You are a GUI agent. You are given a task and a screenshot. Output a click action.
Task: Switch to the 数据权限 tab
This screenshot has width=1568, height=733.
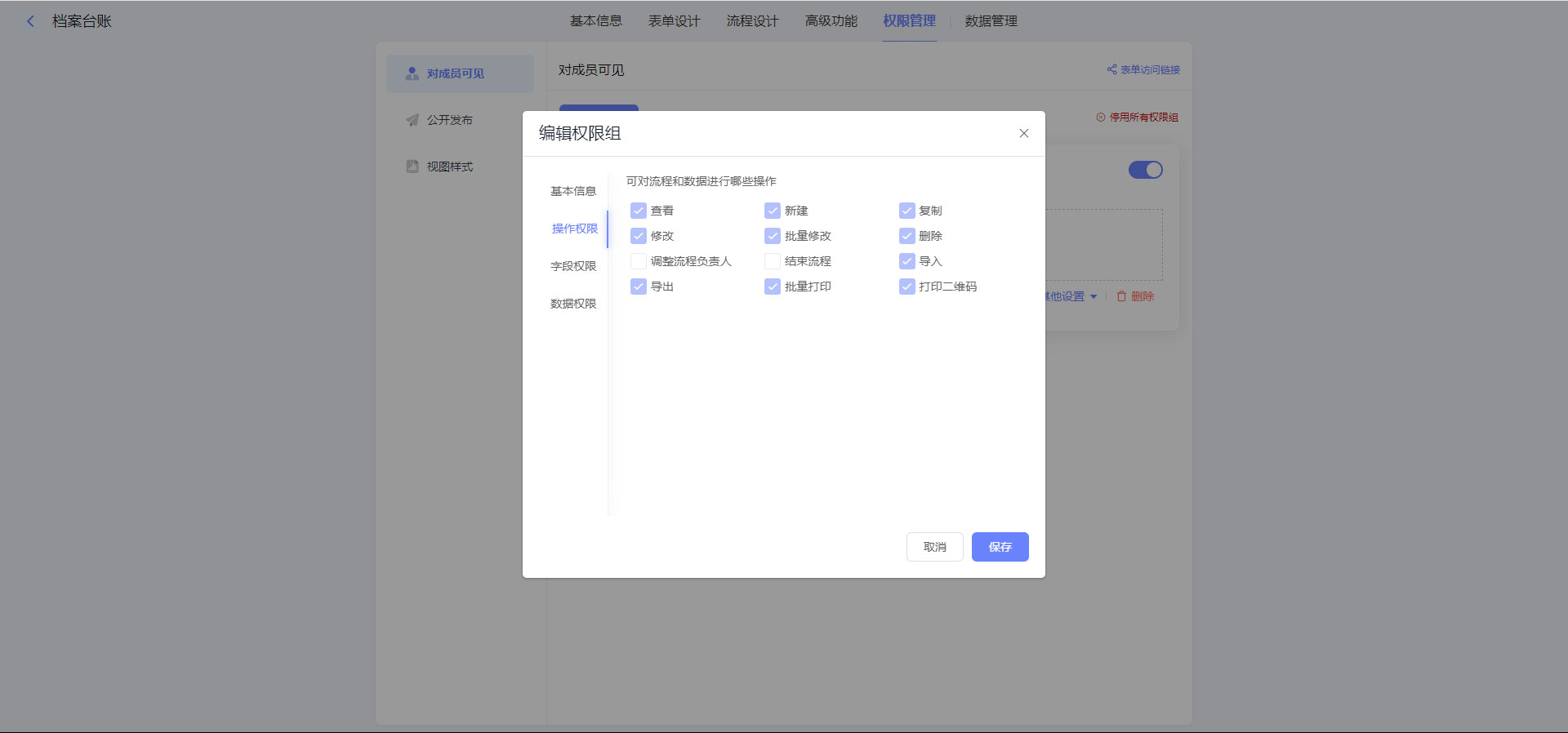click(573, 304)
